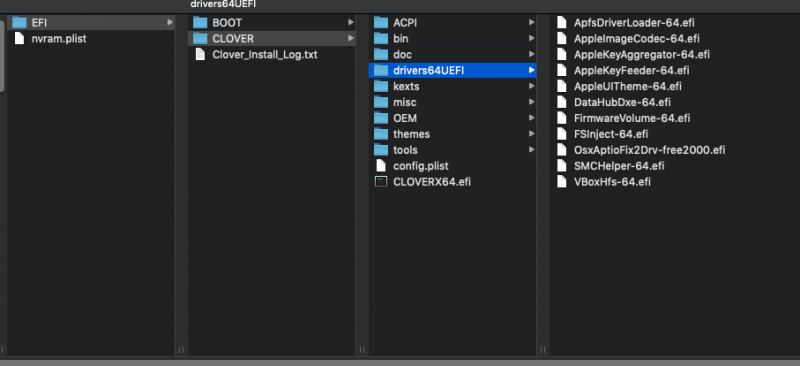Expand the tools folder arrow

(532, 150)
